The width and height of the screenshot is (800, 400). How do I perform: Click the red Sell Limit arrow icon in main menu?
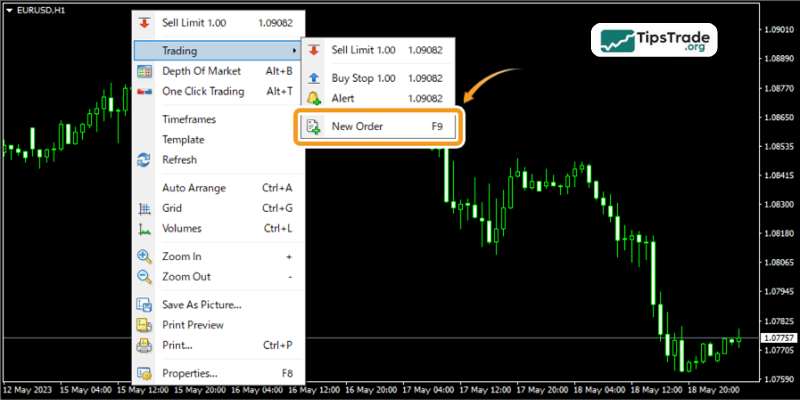(145, 22)
